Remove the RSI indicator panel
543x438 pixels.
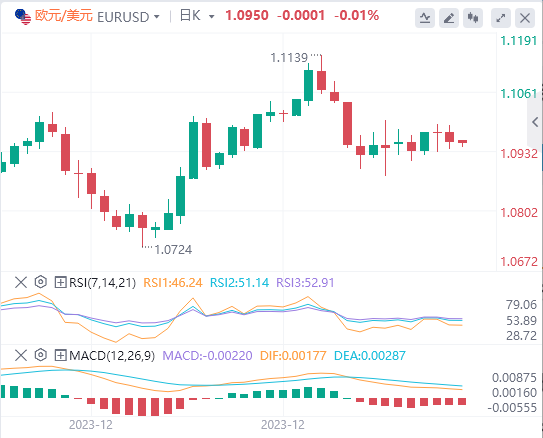(x=21, y=283)
